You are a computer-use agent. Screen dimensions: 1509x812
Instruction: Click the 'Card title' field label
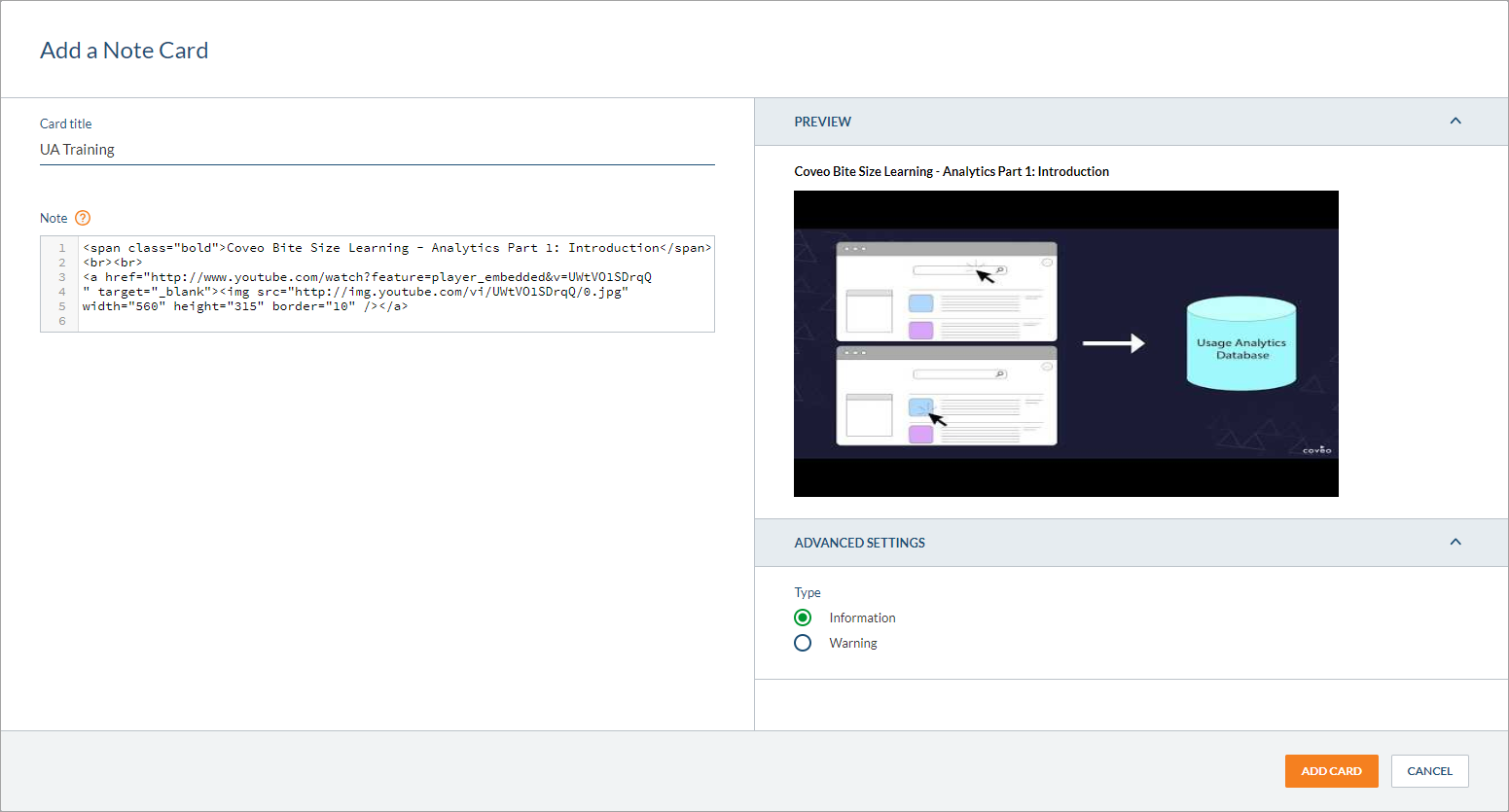65,124
